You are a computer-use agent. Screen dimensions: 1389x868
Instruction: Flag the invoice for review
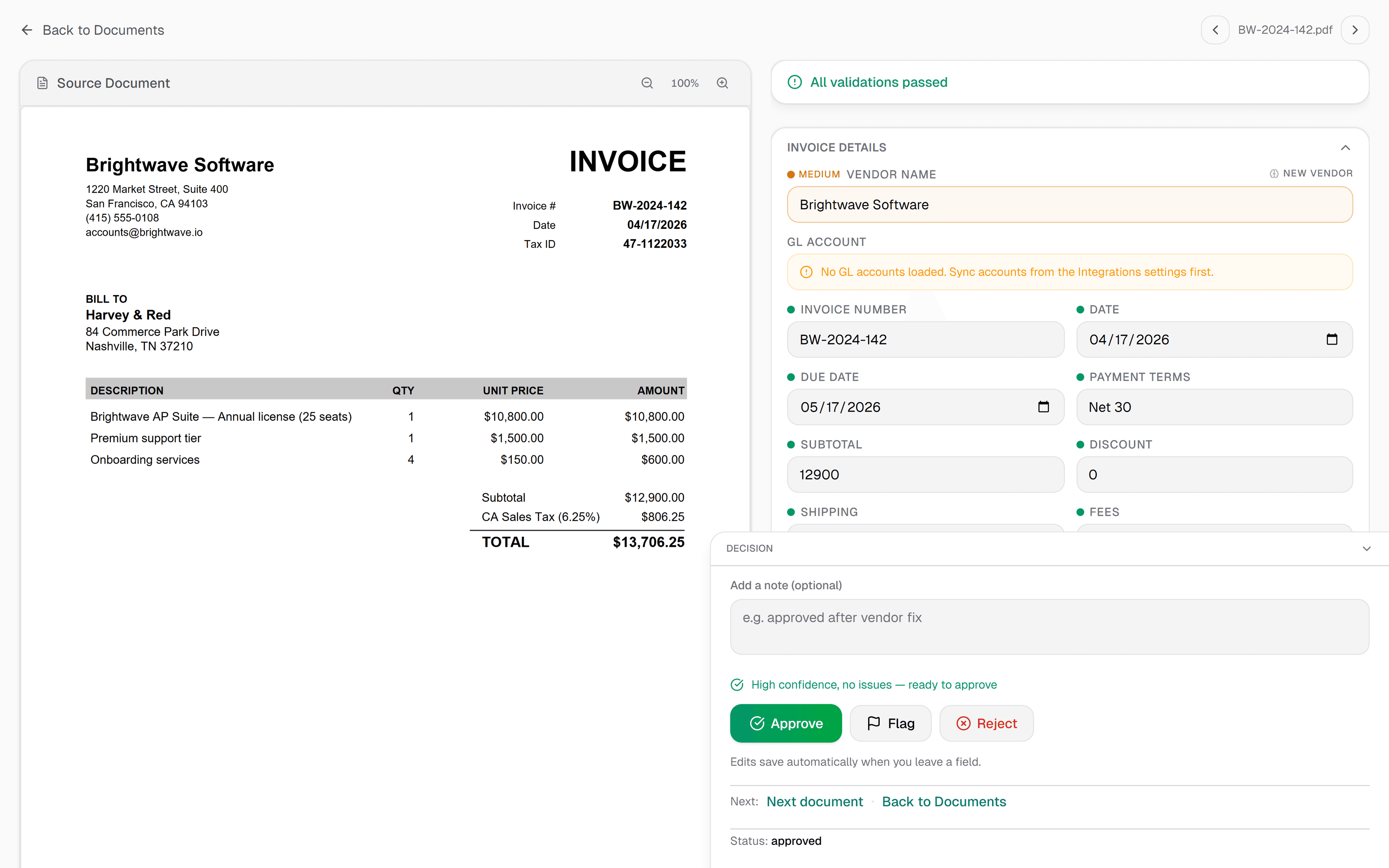(x=890, y=723)
